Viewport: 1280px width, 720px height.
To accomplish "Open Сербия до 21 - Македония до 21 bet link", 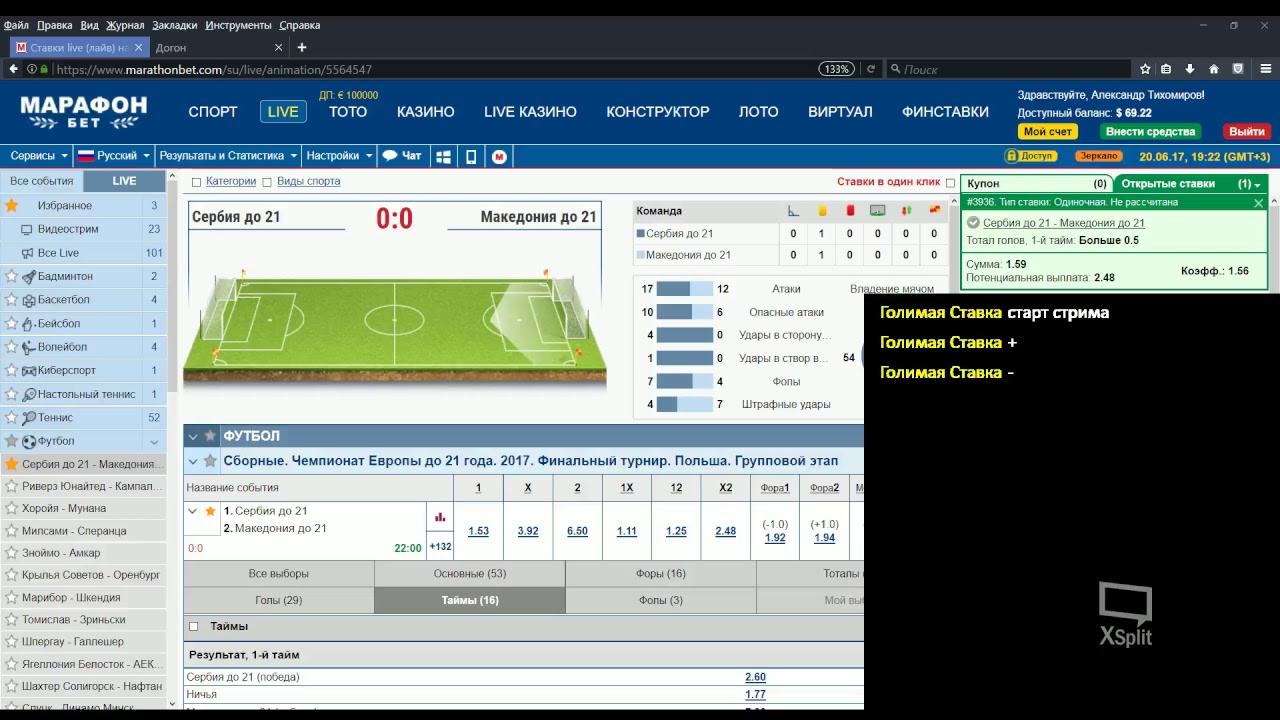I will [1064, 223].
